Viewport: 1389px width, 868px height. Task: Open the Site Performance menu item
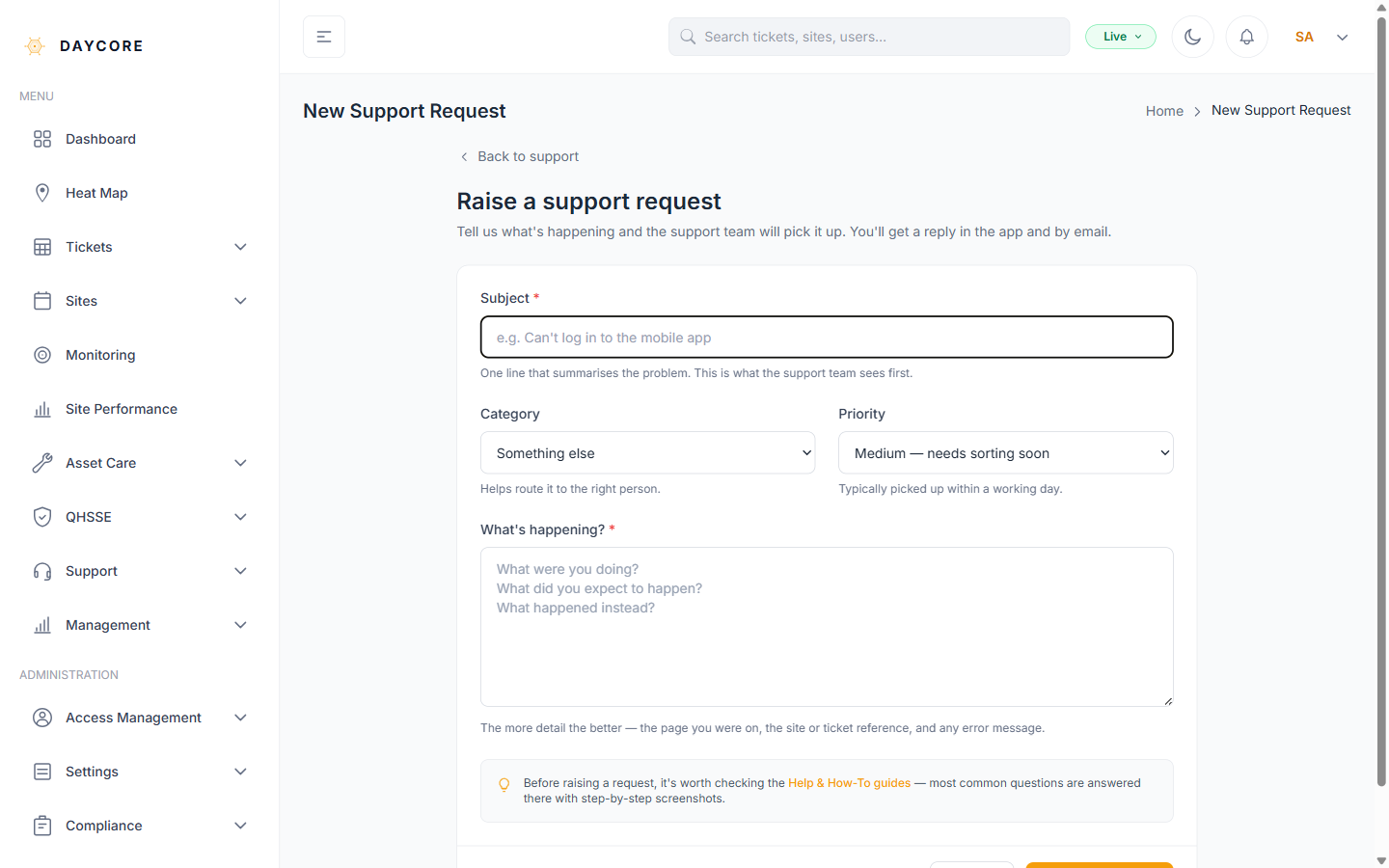pos(139,409)
